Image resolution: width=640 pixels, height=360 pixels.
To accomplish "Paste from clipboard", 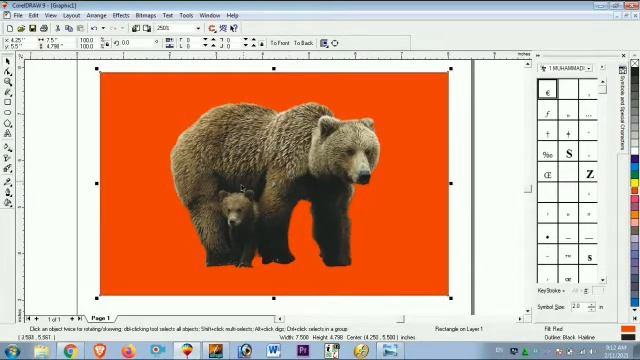I will (80, 28).
